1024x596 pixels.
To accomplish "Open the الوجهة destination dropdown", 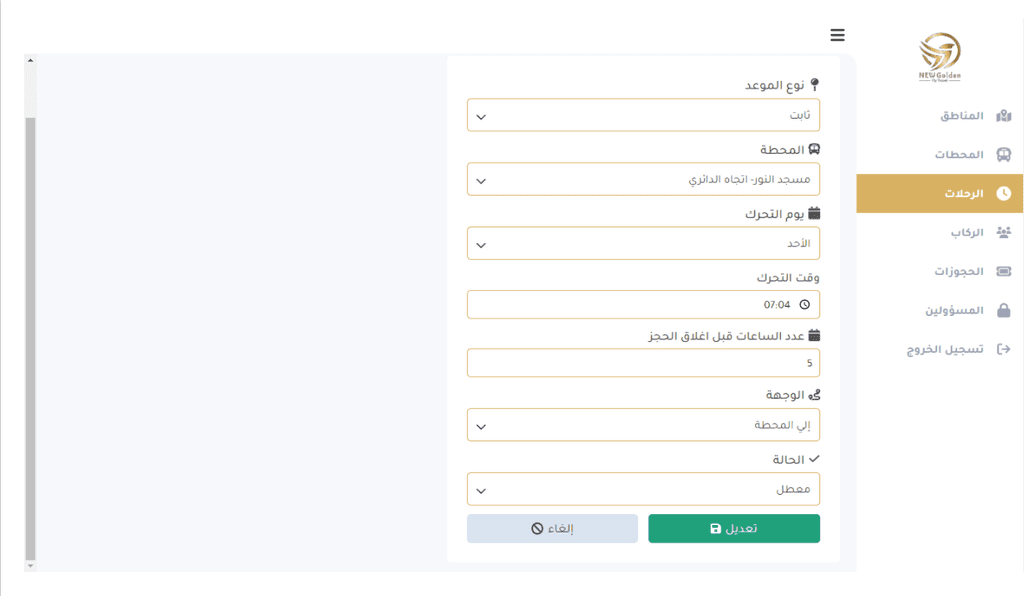I will tap(643, 425).
